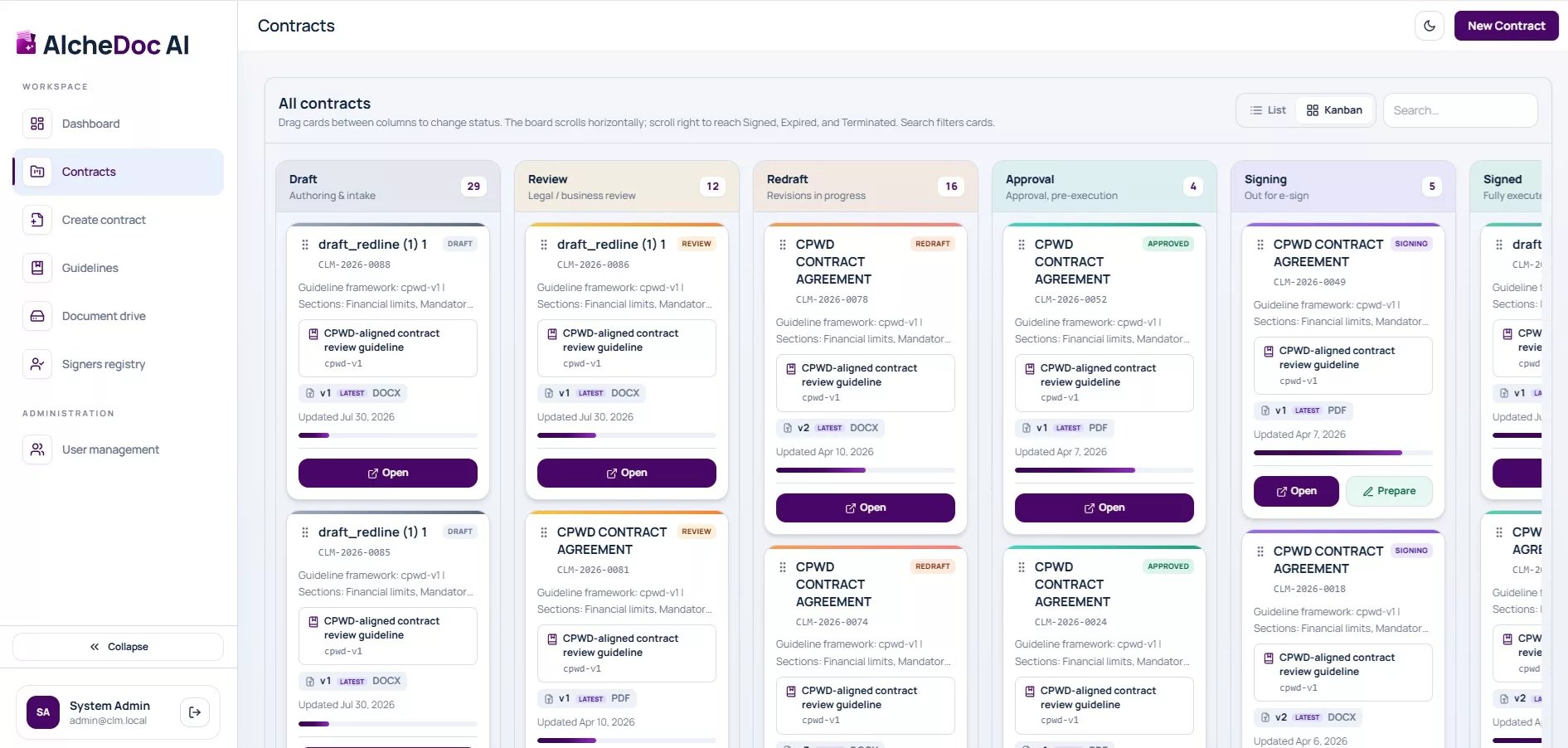Click drag handle on card CLM-2026-0086
This screenshot has height=748, width=1568.
[x=544, y=245]
